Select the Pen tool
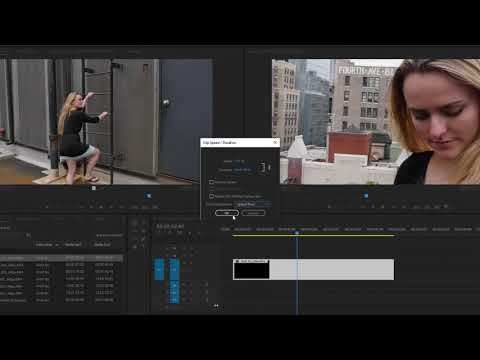480x360 pixels. pyautogui.click(x=144, y=239)
